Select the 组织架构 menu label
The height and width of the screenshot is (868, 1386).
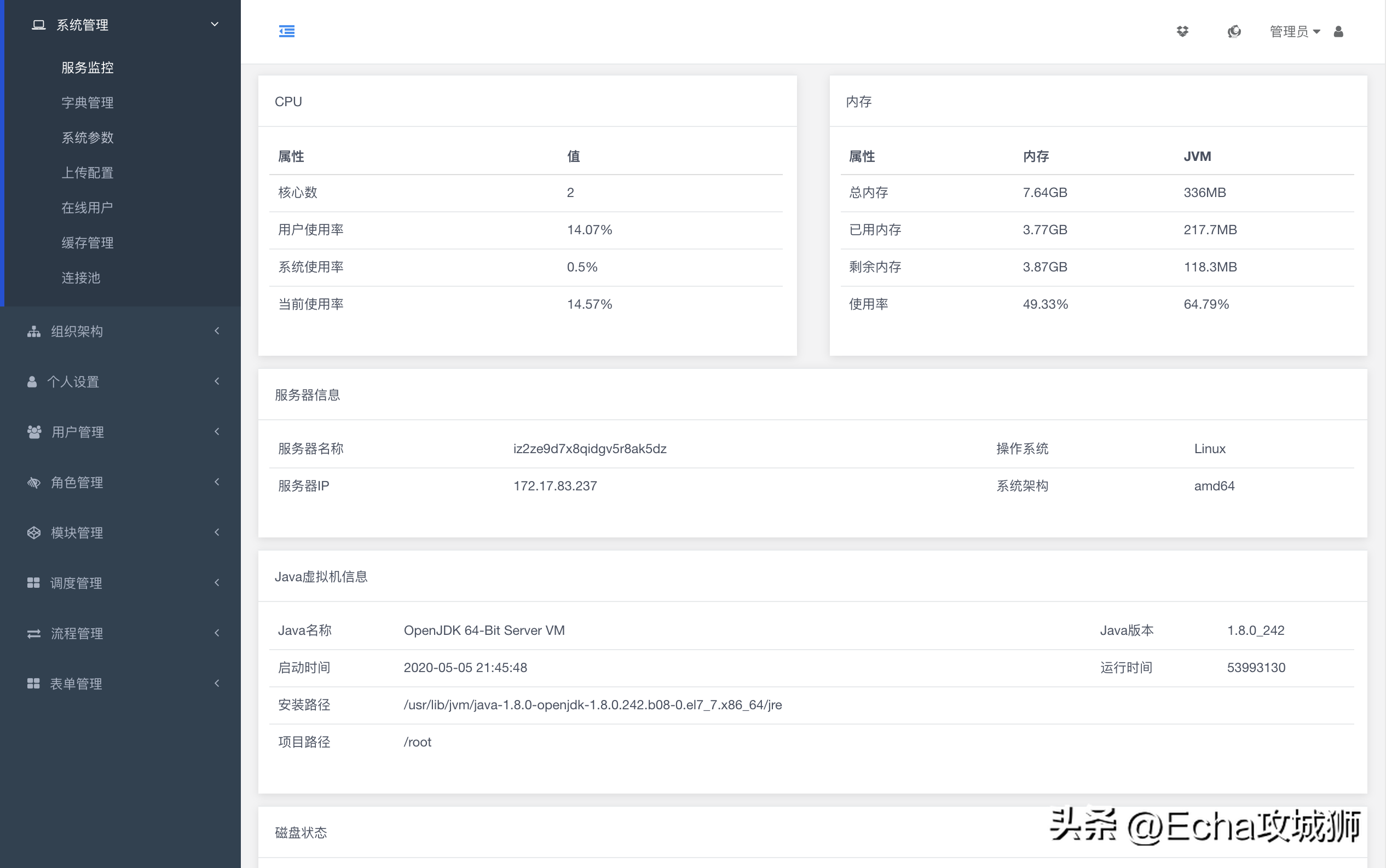pos(77,331)
